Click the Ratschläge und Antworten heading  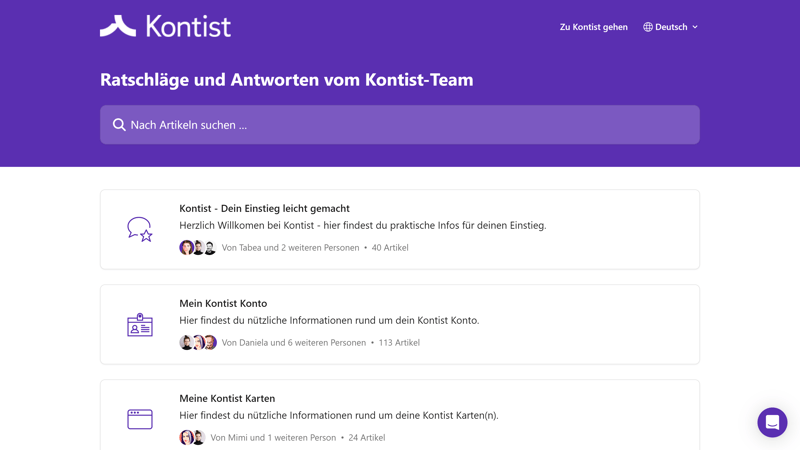click(286, 80)
